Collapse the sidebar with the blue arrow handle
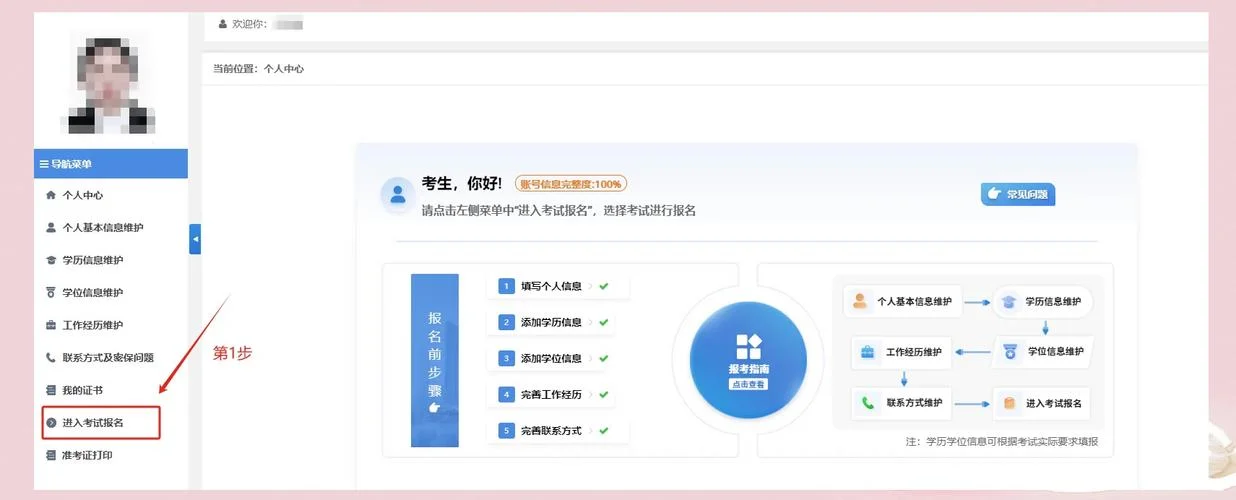This screenshot has height=500, width=1236. [195, 239]
